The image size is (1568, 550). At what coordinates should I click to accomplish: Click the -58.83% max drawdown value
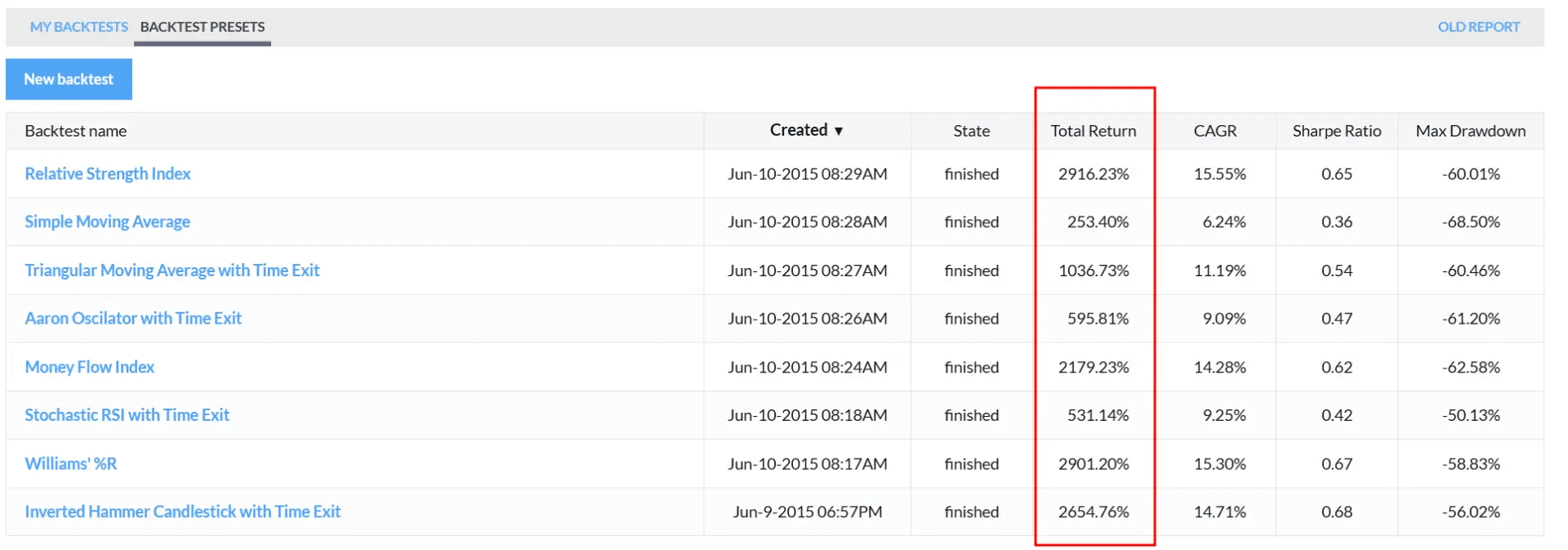[1471, 463]
